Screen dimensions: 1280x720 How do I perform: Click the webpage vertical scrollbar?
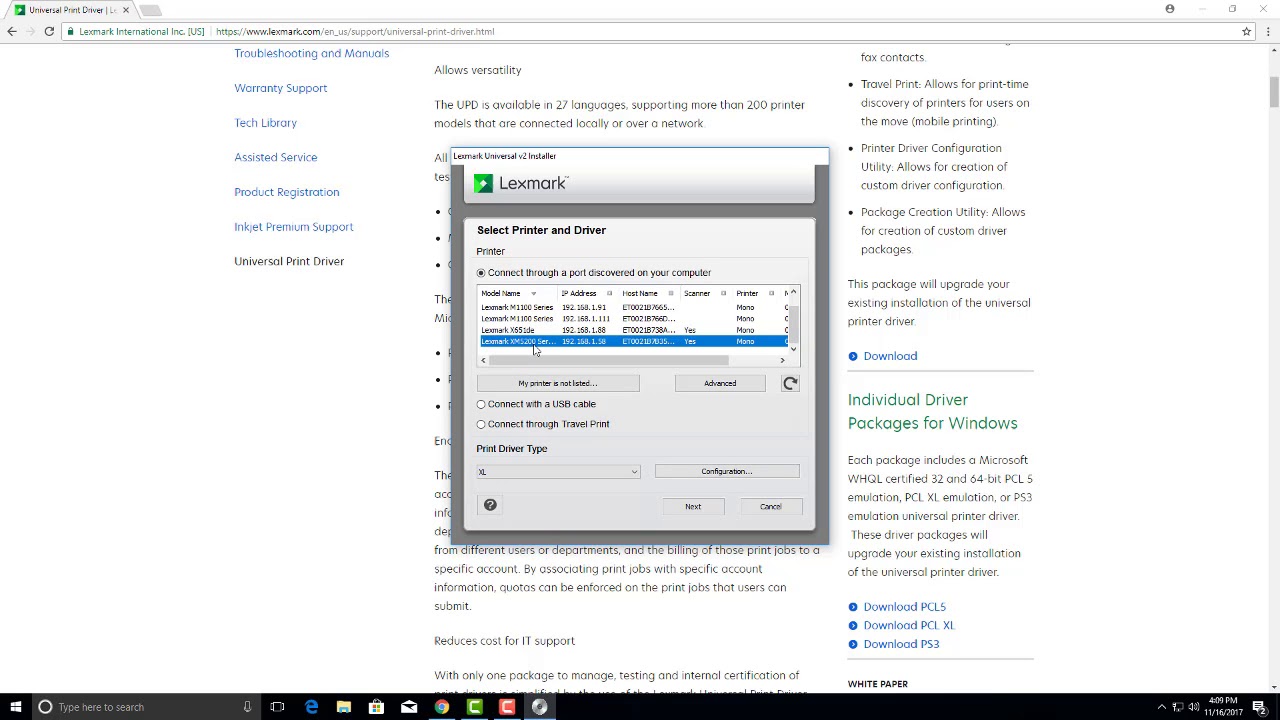tap(1274, 90)
